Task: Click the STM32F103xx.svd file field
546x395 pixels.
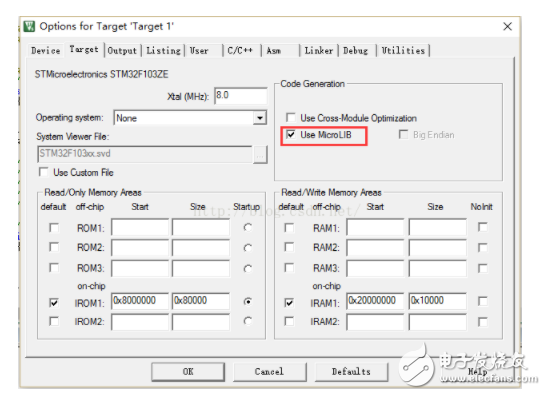Action: tap(145, 154)
